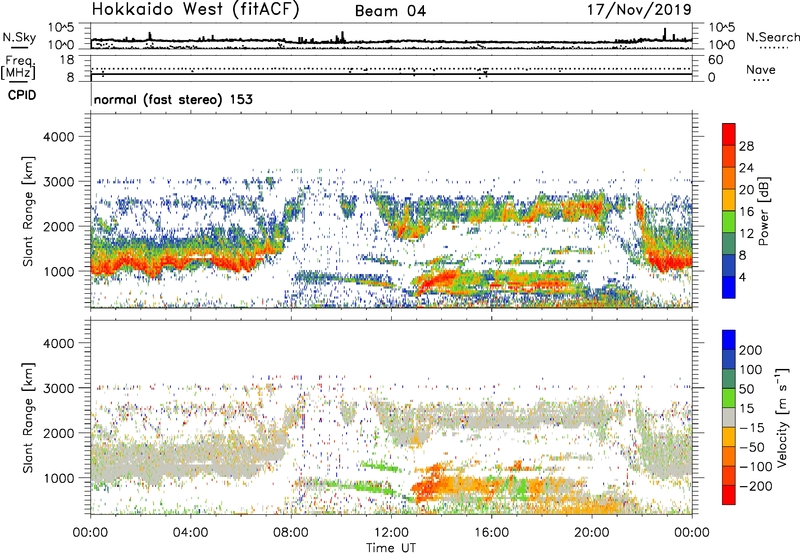800x554 pixels.
Task: Click the date label "17/Nov/2019"
Action: (639, 9)
